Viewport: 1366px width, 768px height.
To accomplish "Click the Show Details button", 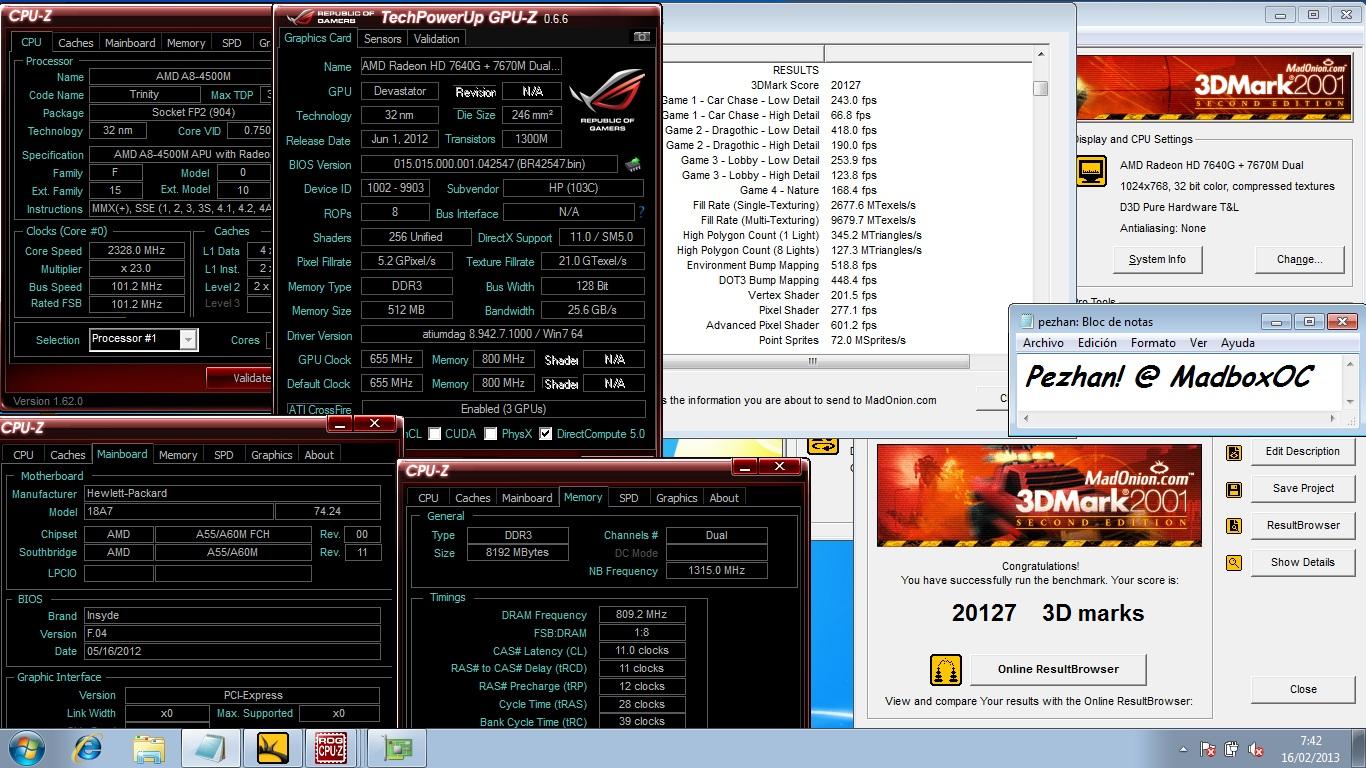I will pyautogui.click(x=1302, y=563).
